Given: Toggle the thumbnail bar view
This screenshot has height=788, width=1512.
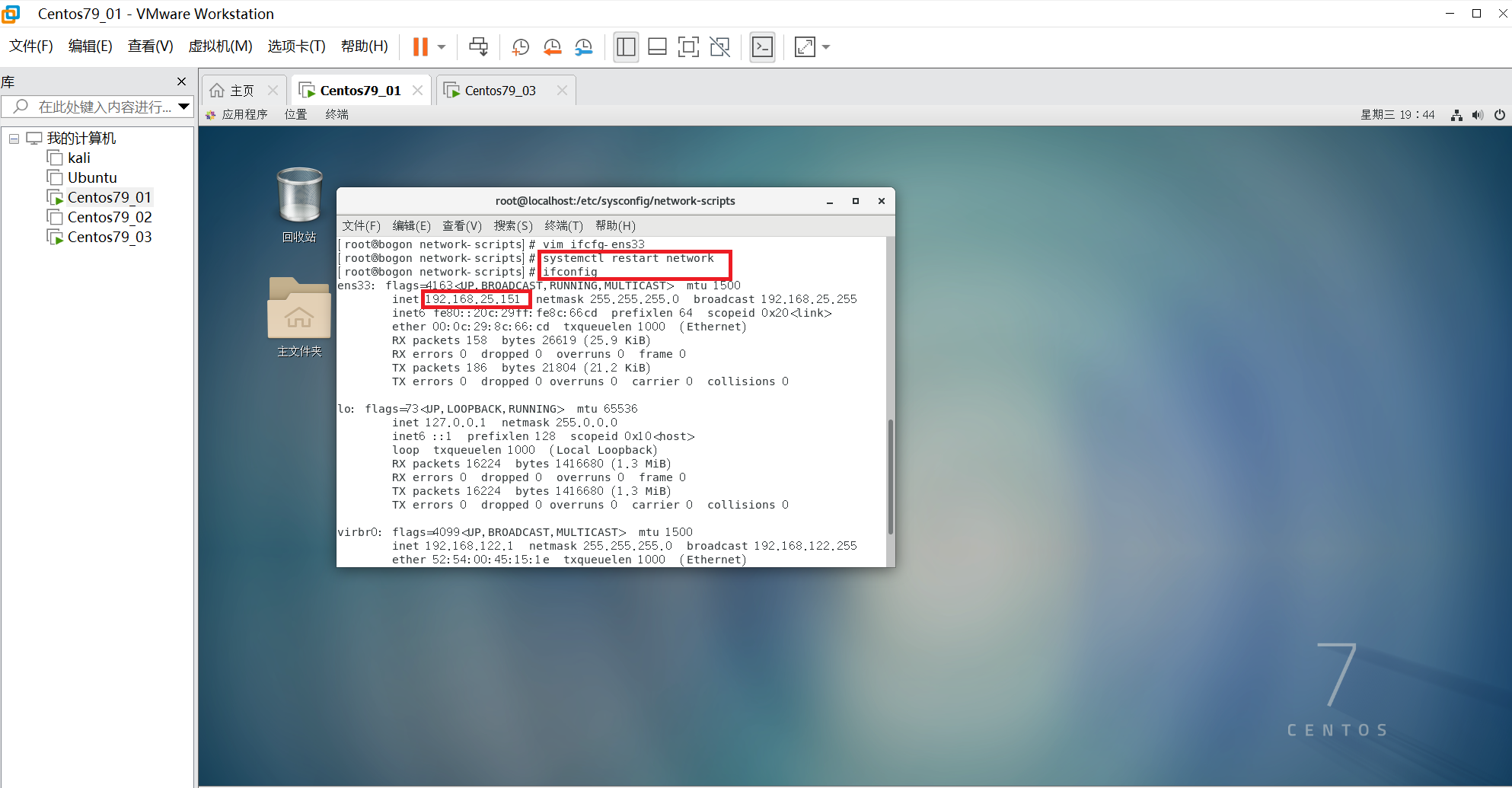Looking at the screenshot, I should click(x=657, y=47).
